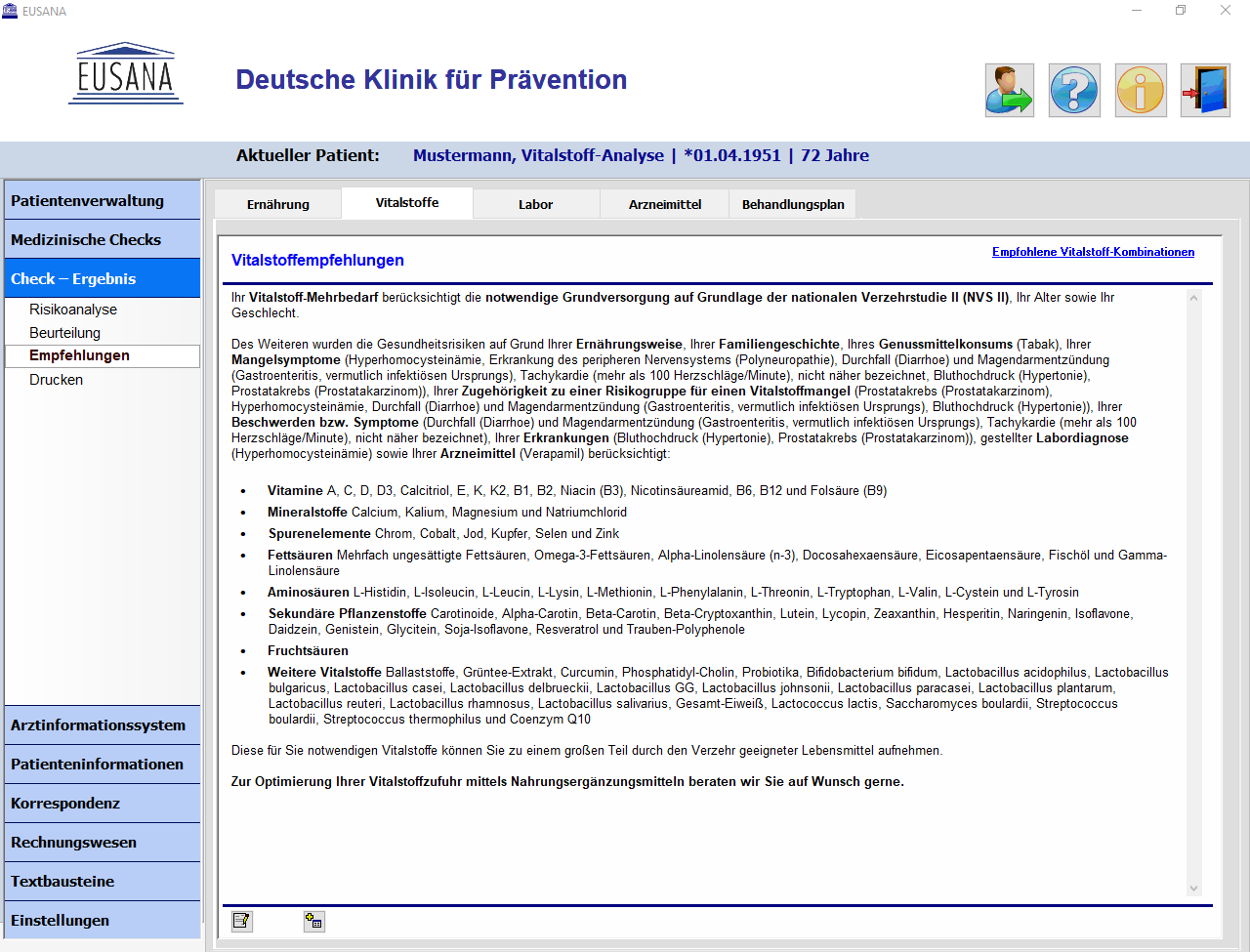Click the bold word Spurenelemente
This screenshot has width=1250, height=952.
pyautogui.click(x=319, y=534)
